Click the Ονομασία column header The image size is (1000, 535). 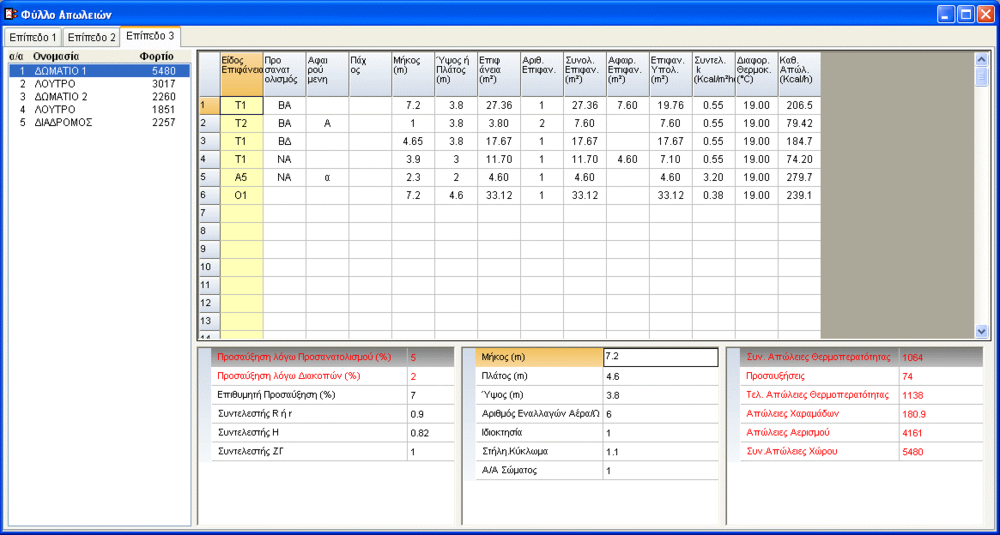[x=56, y=56]
